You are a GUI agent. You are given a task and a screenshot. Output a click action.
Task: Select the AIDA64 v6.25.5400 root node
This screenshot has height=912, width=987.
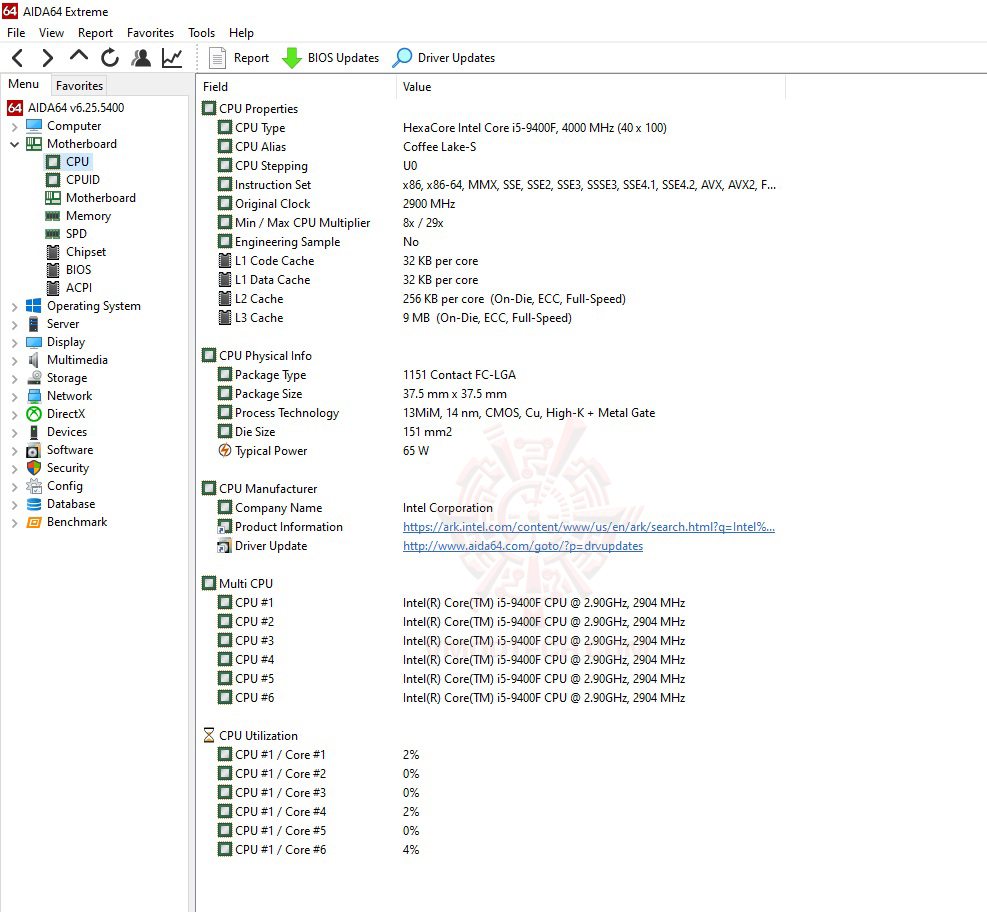[66, 108]
